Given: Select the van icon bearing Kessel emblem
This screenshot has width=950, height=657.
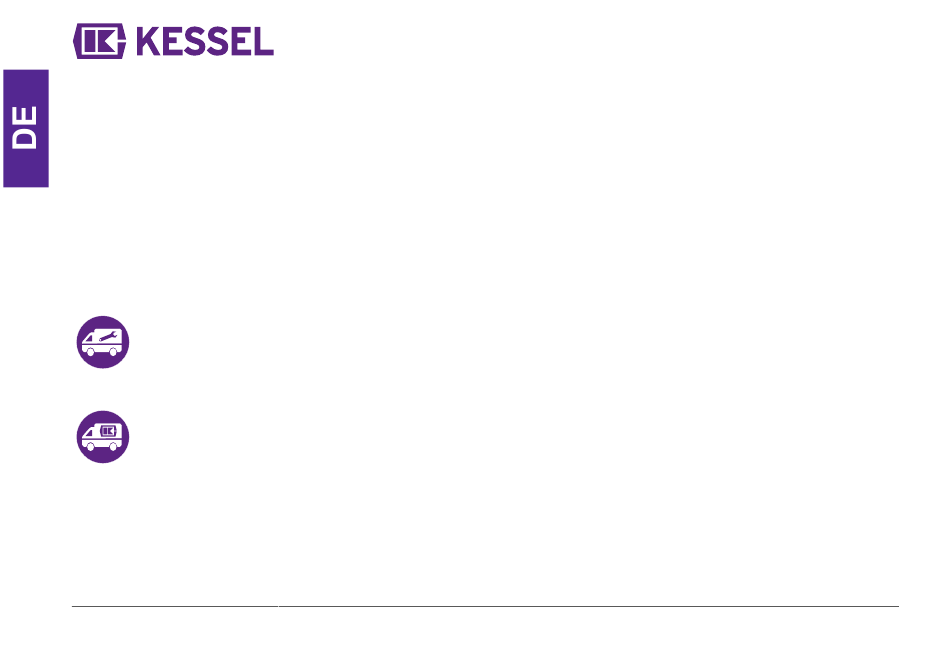Looking at the screenshot, I should (102, 437).
